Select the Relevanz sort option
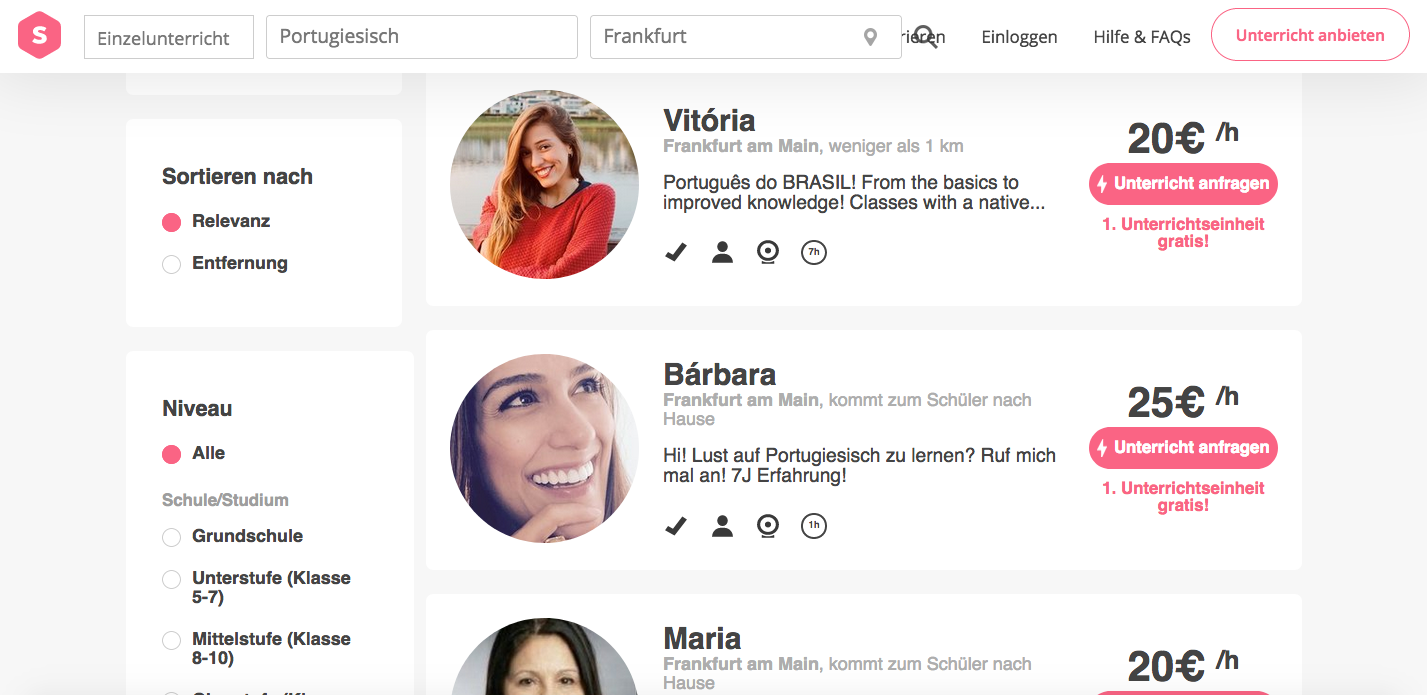This screenshot has width=1427, height=695. pos(172,222)
